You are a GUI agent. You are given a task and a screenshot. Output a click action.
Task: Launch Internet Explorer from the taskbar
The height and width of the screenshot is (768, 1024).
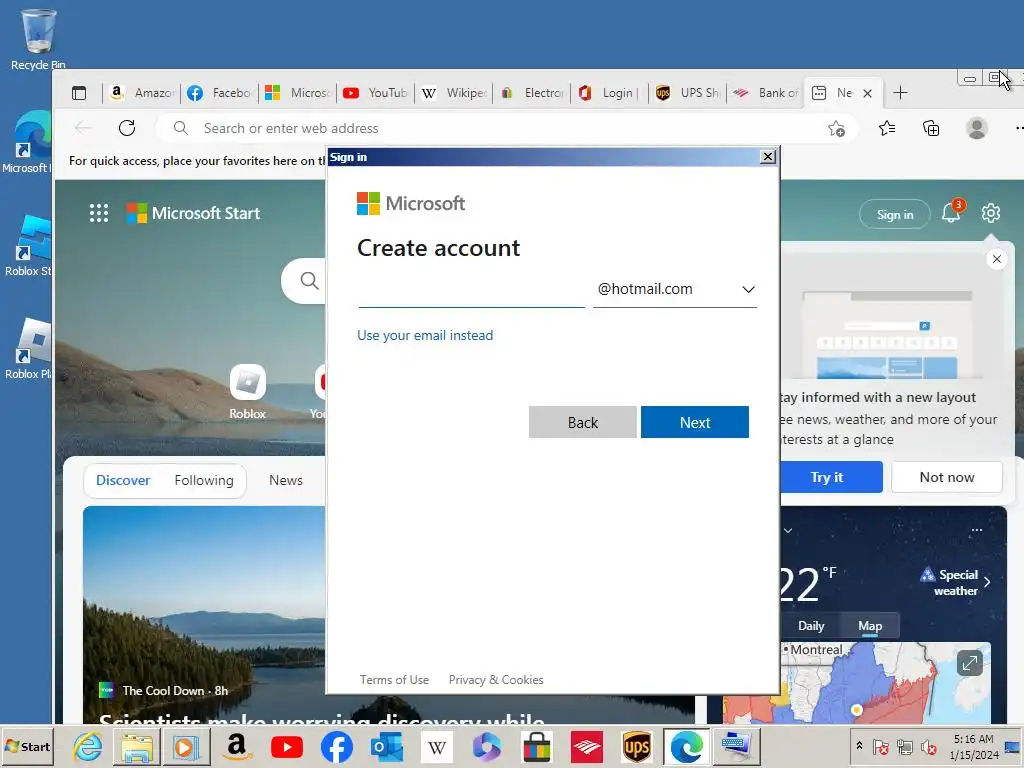click(x=87, y=746)
